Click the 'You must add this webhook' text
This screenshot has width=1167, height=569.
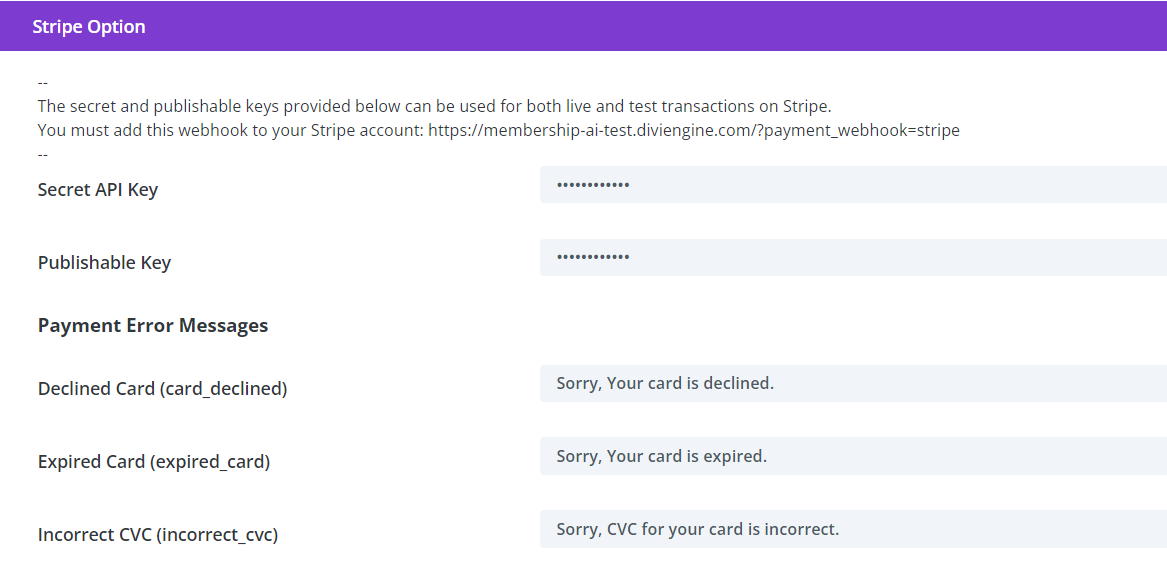[230, 131]
